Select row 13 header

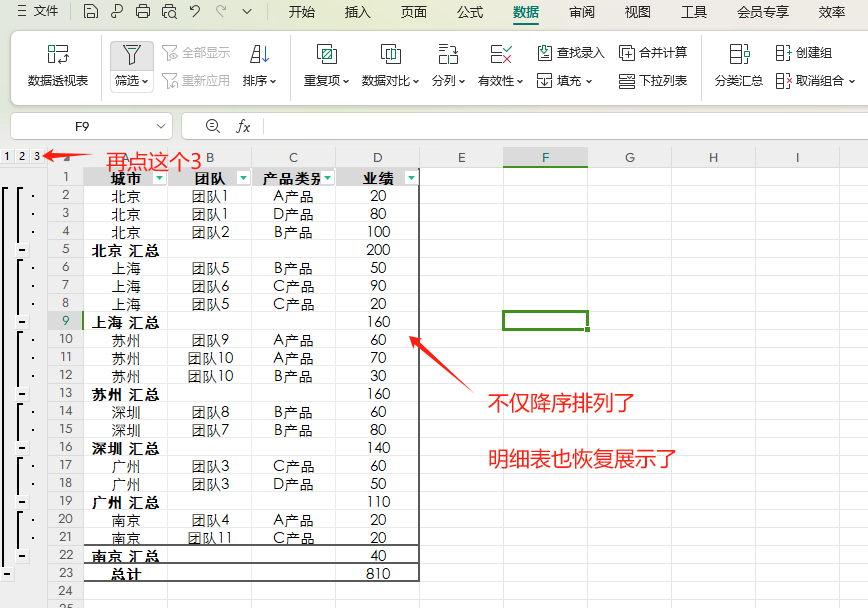(65, 393)
